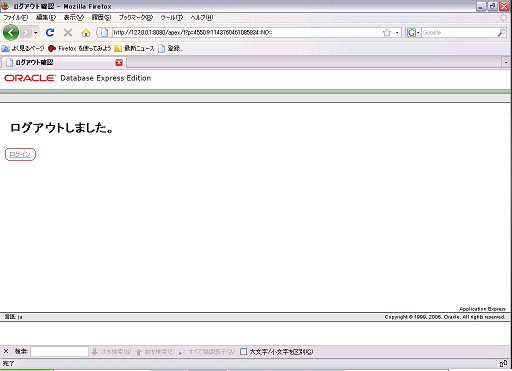This screenshot has height=371, width=512.
Task: Bookmark this page with the star icon
Action: click(387, 32)
